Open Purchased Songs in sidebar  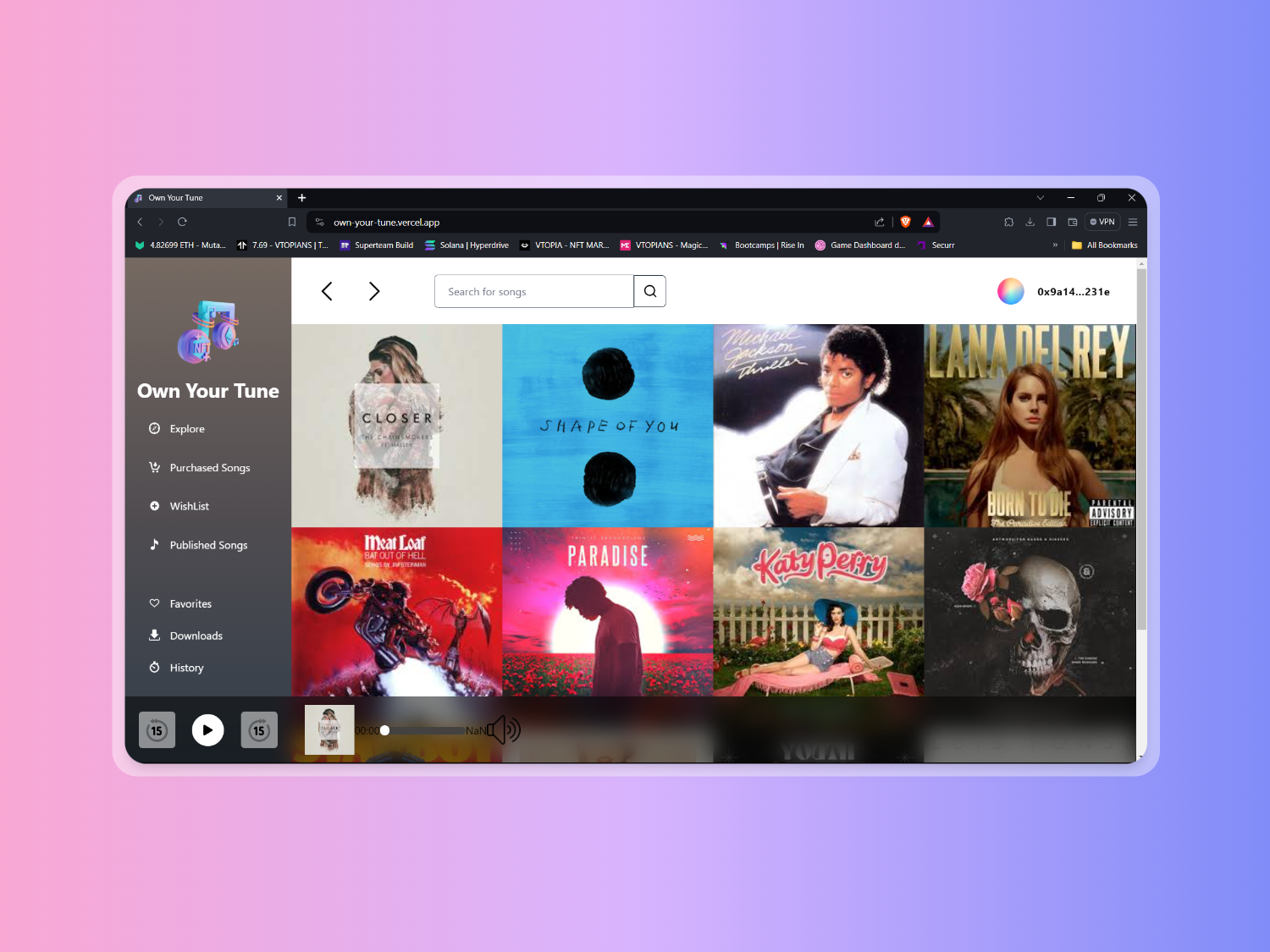pos(209,468)
